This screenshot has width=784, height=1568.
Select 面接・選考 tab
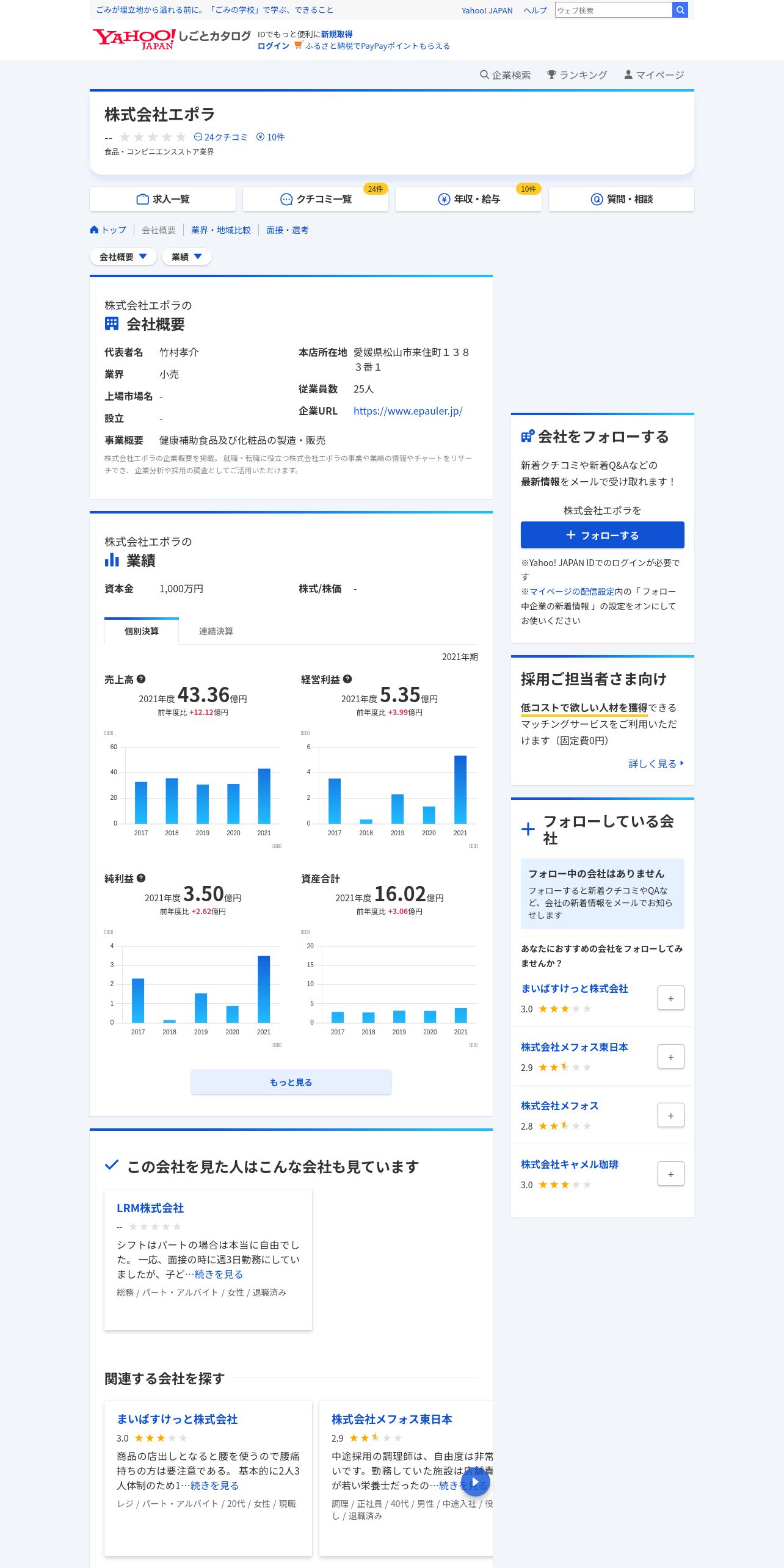coord(287,230)
